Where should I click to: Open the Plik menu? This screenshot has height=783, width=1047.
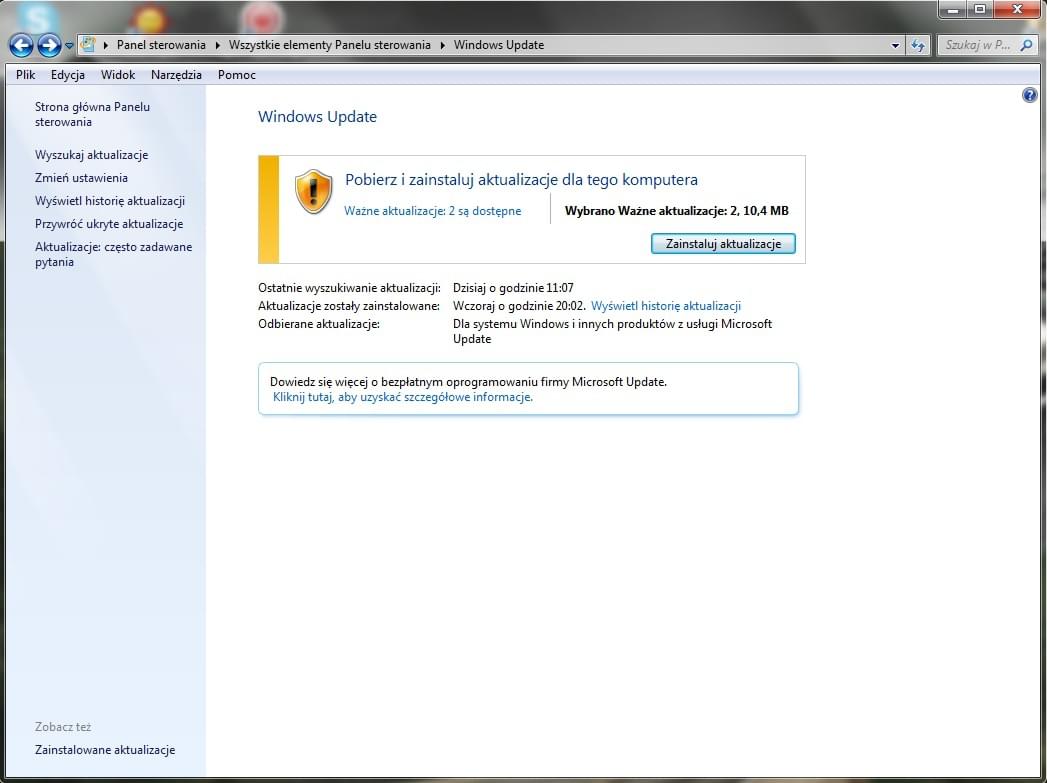point(25,75)
